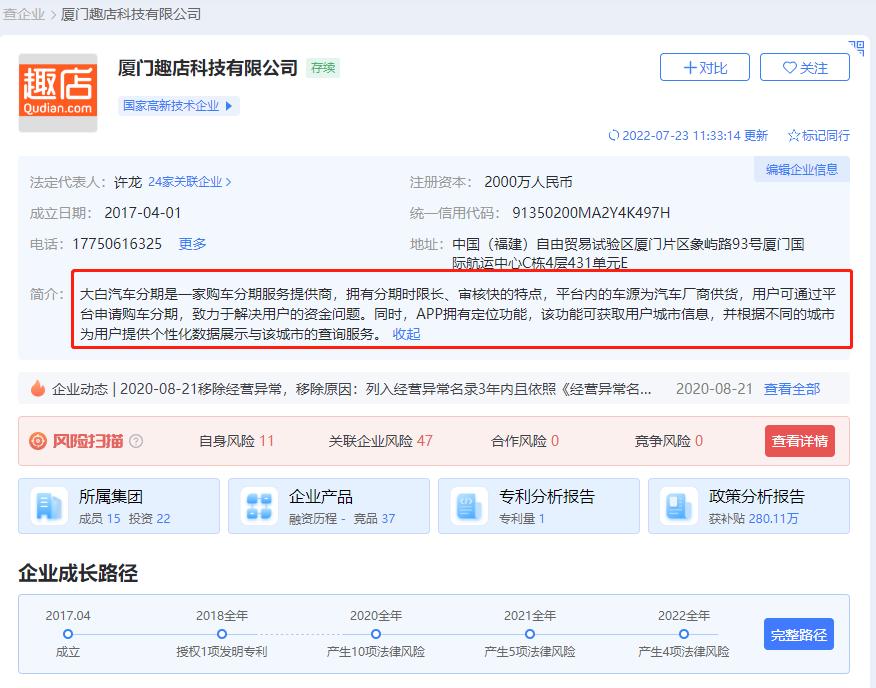
Task: Click the 完整路径 growth path button
Action: tap(798, 634)
